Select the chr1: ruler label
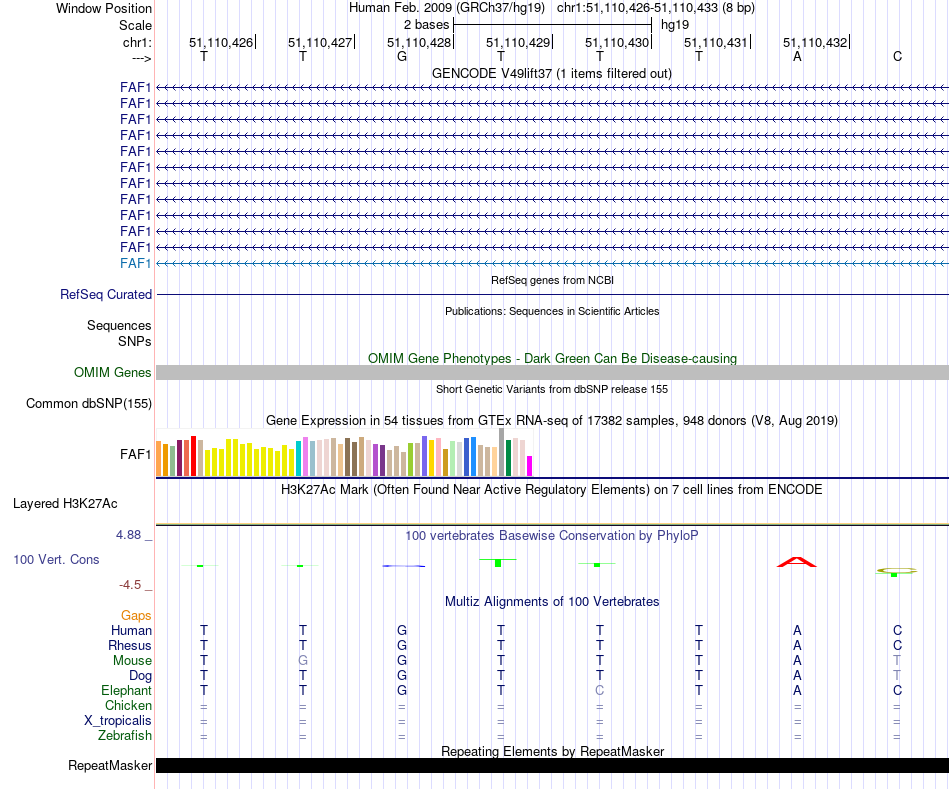 coord(137,42)
